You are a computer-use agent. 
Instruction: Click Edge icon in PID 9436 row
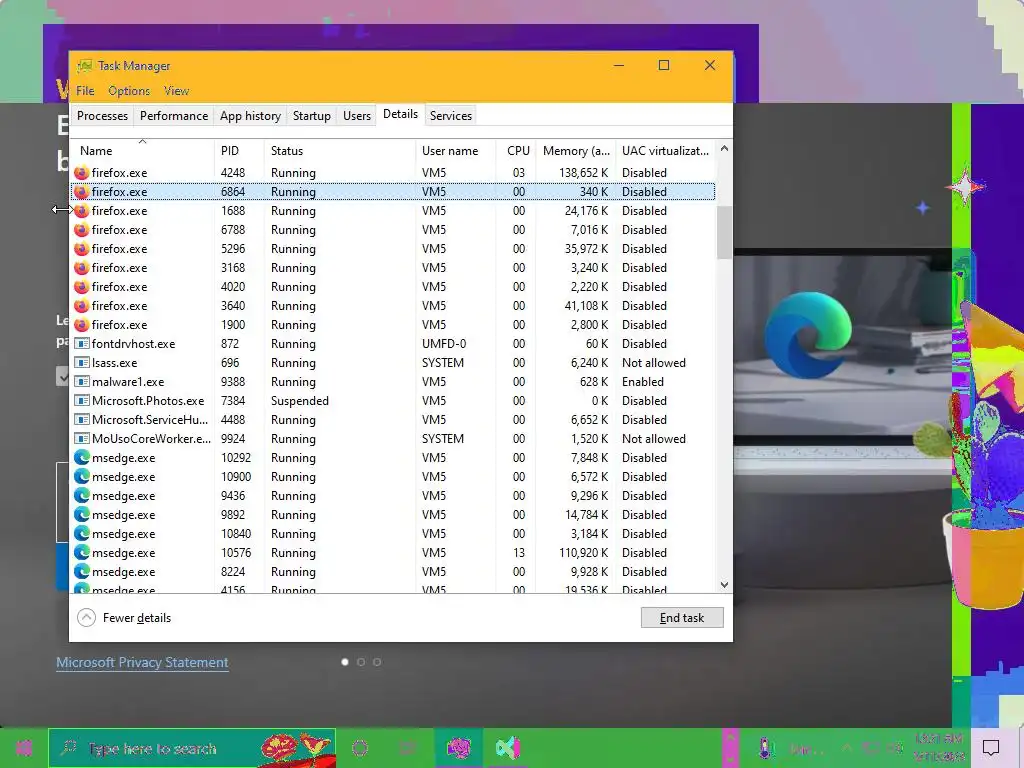tap(82, 496)
